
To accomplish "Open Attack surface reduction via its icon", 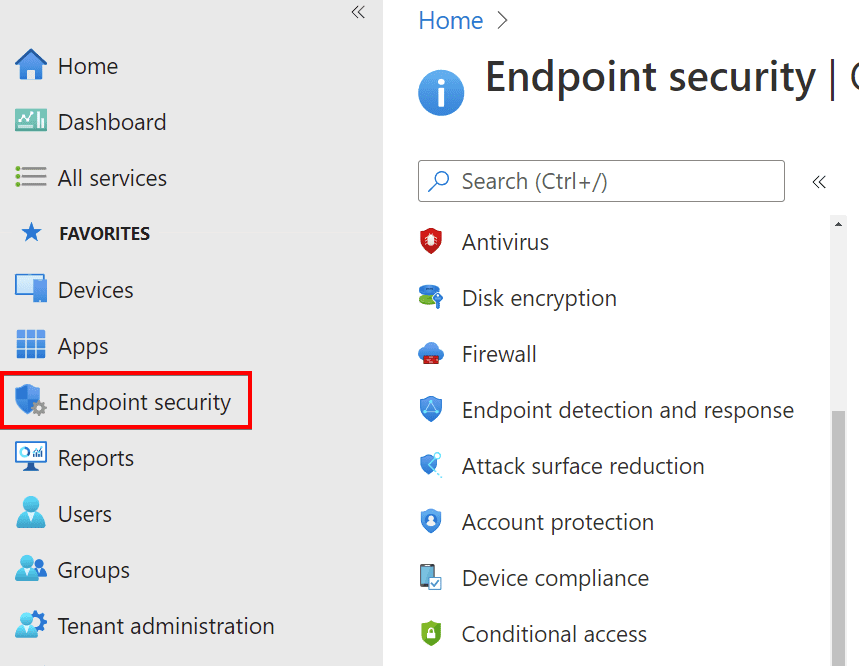I will [x=430, y=465].
